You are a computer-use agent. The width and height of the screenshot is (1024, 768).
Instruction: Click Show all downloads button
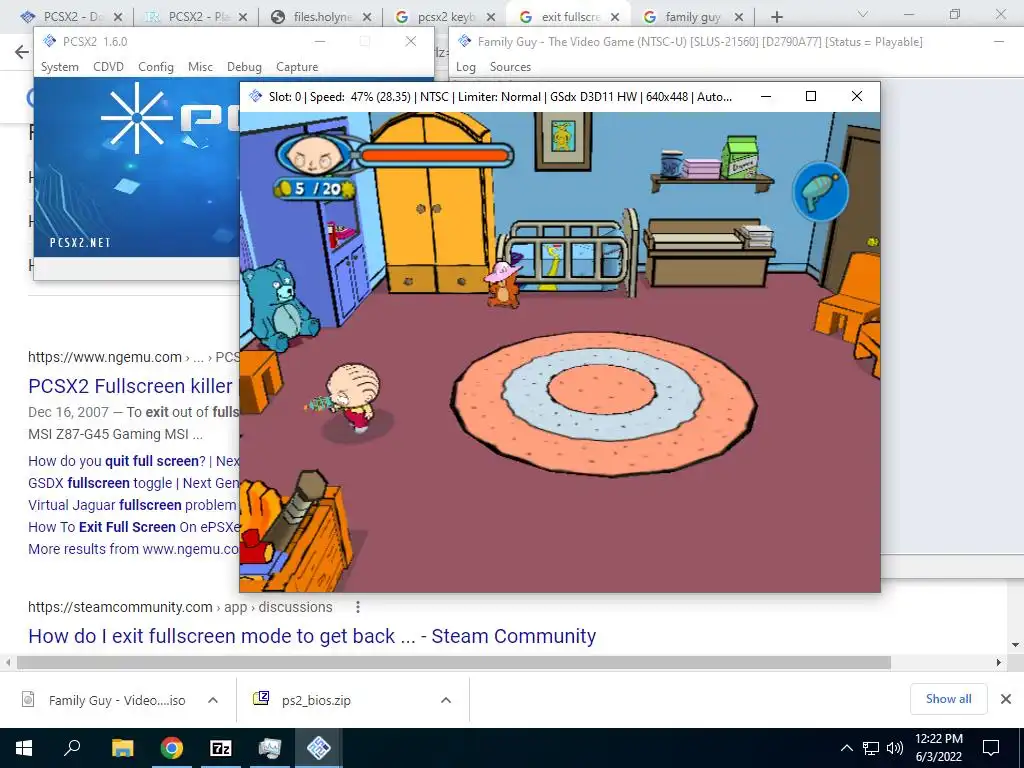948,699
